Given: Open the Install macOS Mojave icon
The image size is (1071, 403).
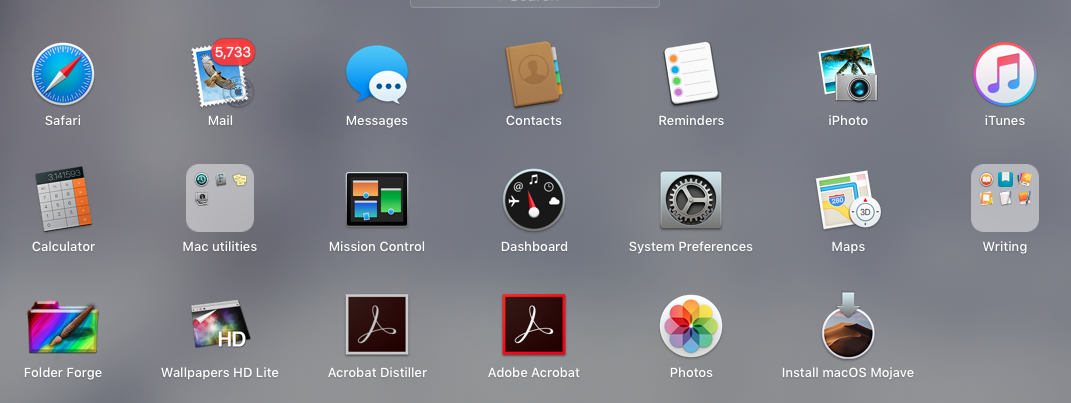Looking at the screenshot, I should tap(848, 325).
